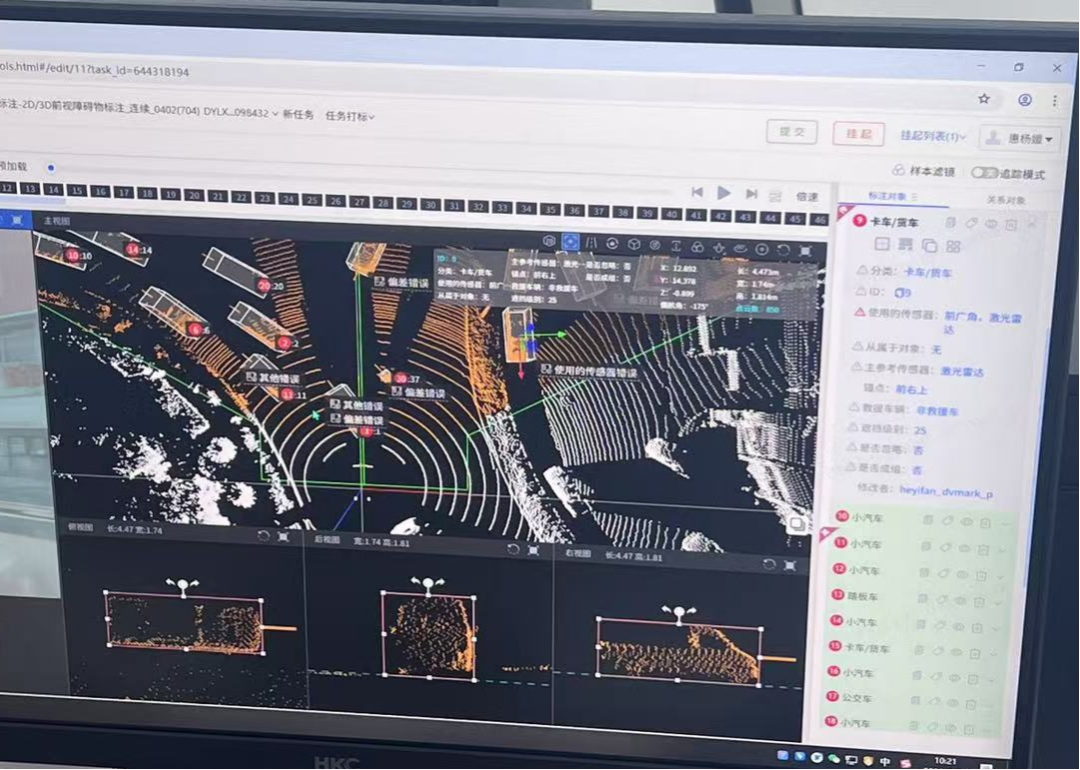Click the target circle tool in 3D toolbar
Viewport: 1080px width, 770px height.
point(762,249)
